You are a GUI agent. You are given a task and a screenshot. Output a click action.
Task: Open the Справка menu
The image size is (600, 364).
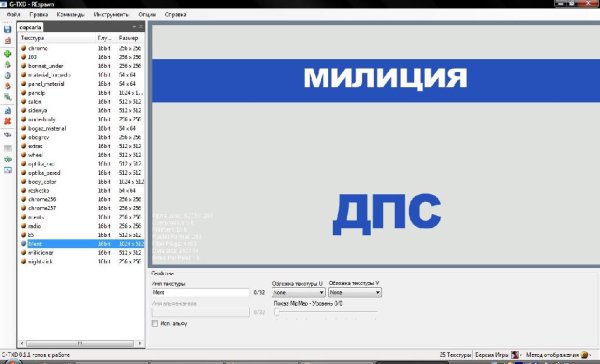coord(175,15)
